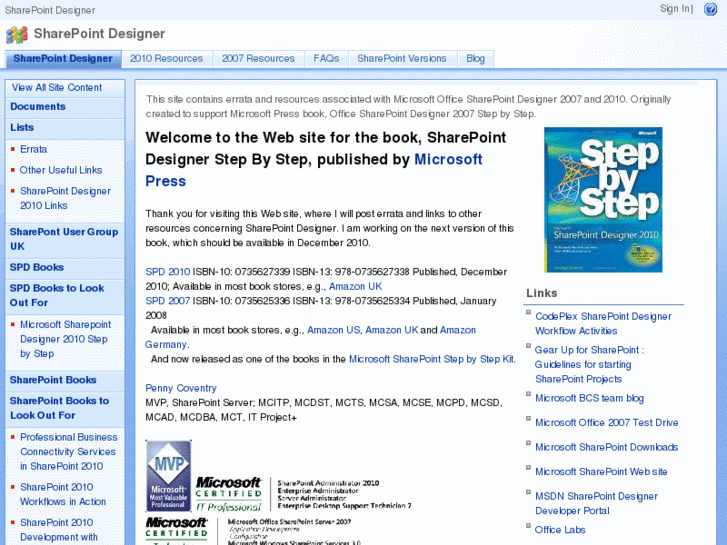Open the Lists section heading

(x=22, y=128)
